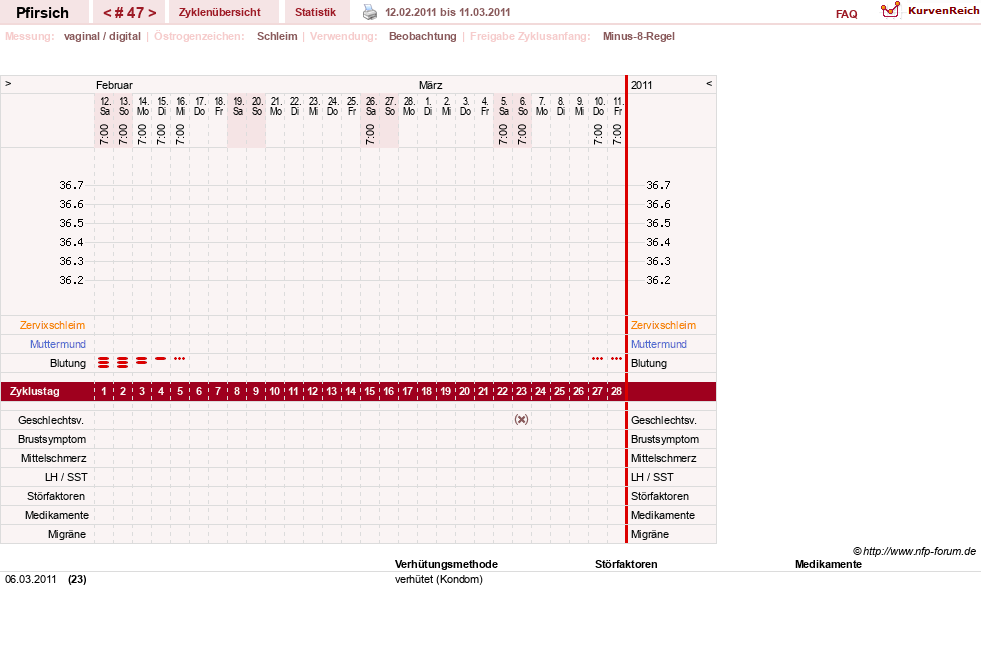Viewport: 981px width, 663px height.
Task: Click note date 06.03.2011
Action: (x=31, y=579)
